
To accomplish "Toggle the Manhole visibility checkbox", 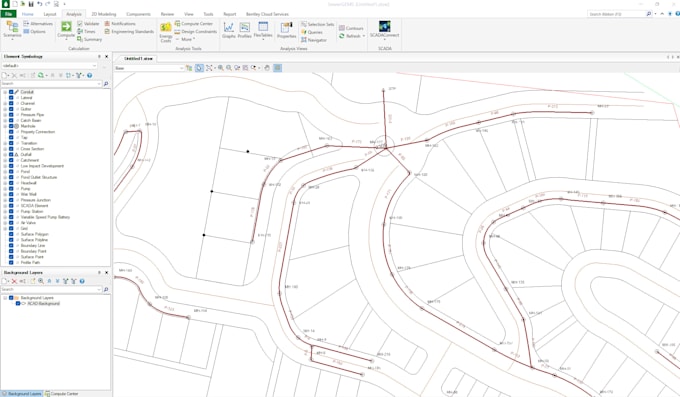I will pyautogui.click(x=11, y=126).
